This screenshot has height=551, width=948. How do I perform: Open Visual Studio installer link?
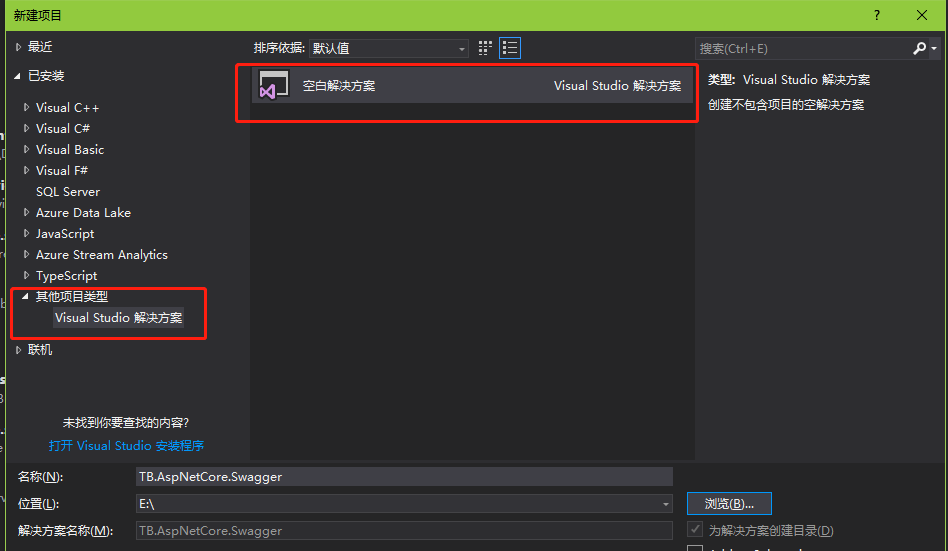[x=126, y=446]
